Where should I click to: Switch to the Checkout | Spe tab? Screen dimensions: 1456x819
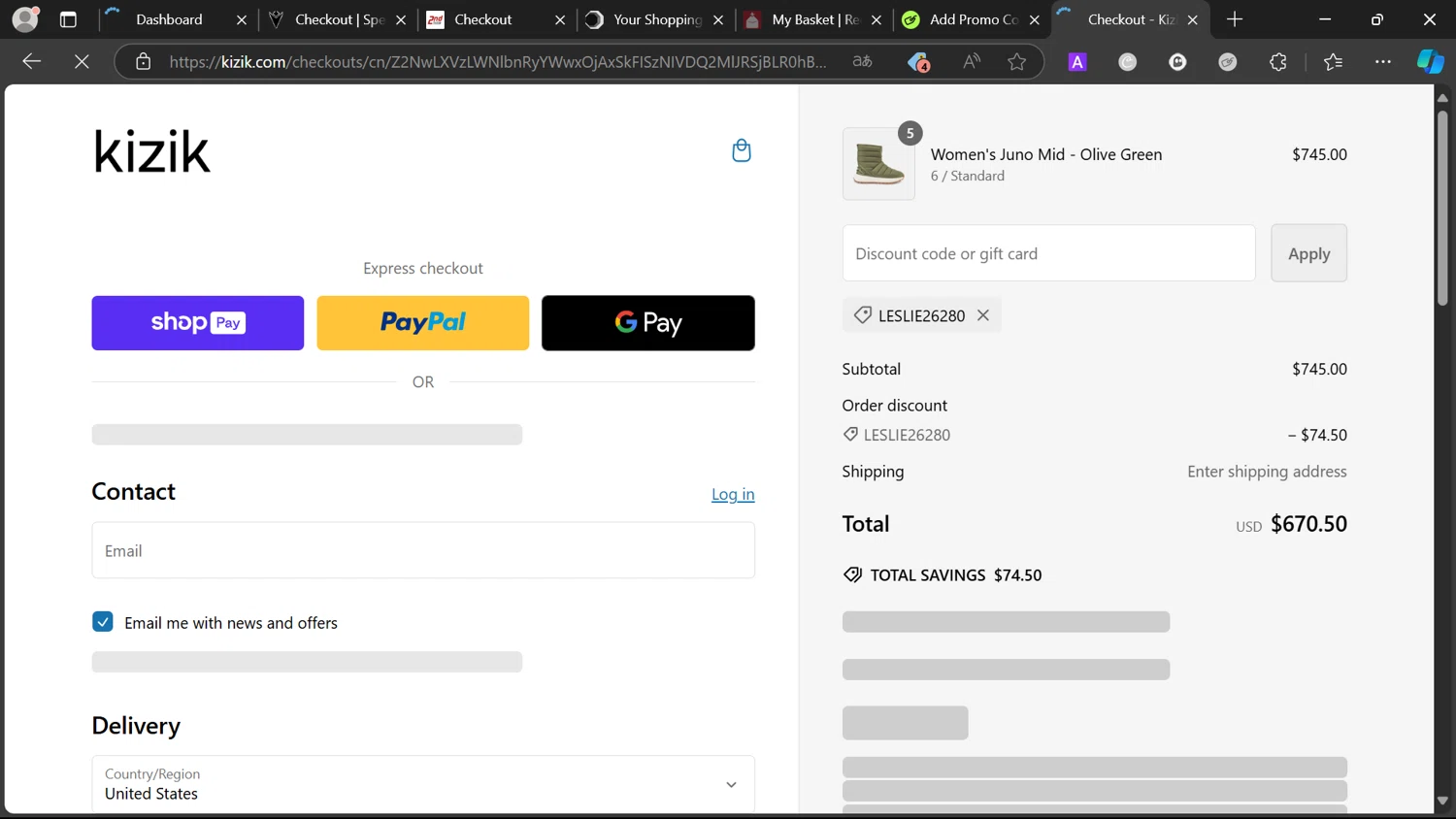[339, 19]
